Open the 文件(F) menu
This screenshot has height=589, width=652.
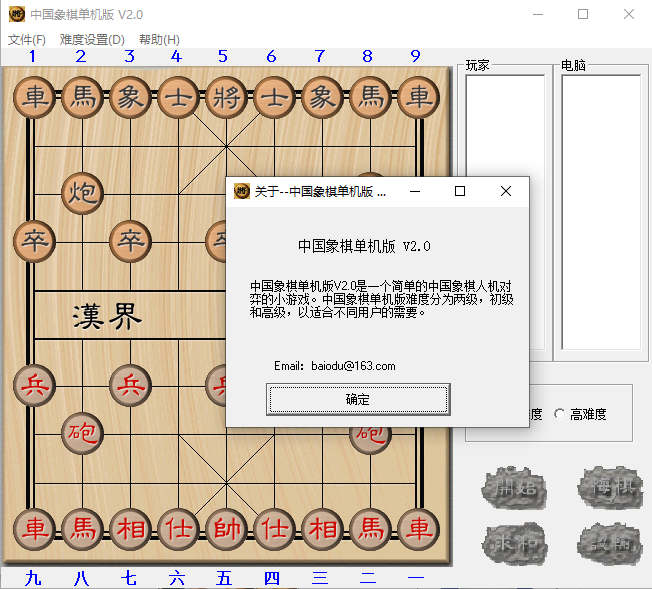pyautogui.click(x=27, y=40)
